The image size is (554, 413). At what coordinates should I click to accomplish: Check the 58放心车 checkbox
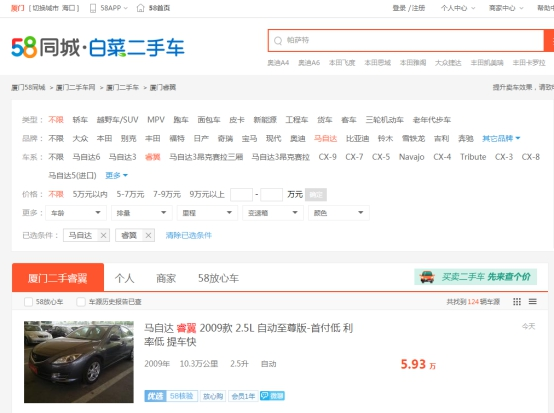28,302
